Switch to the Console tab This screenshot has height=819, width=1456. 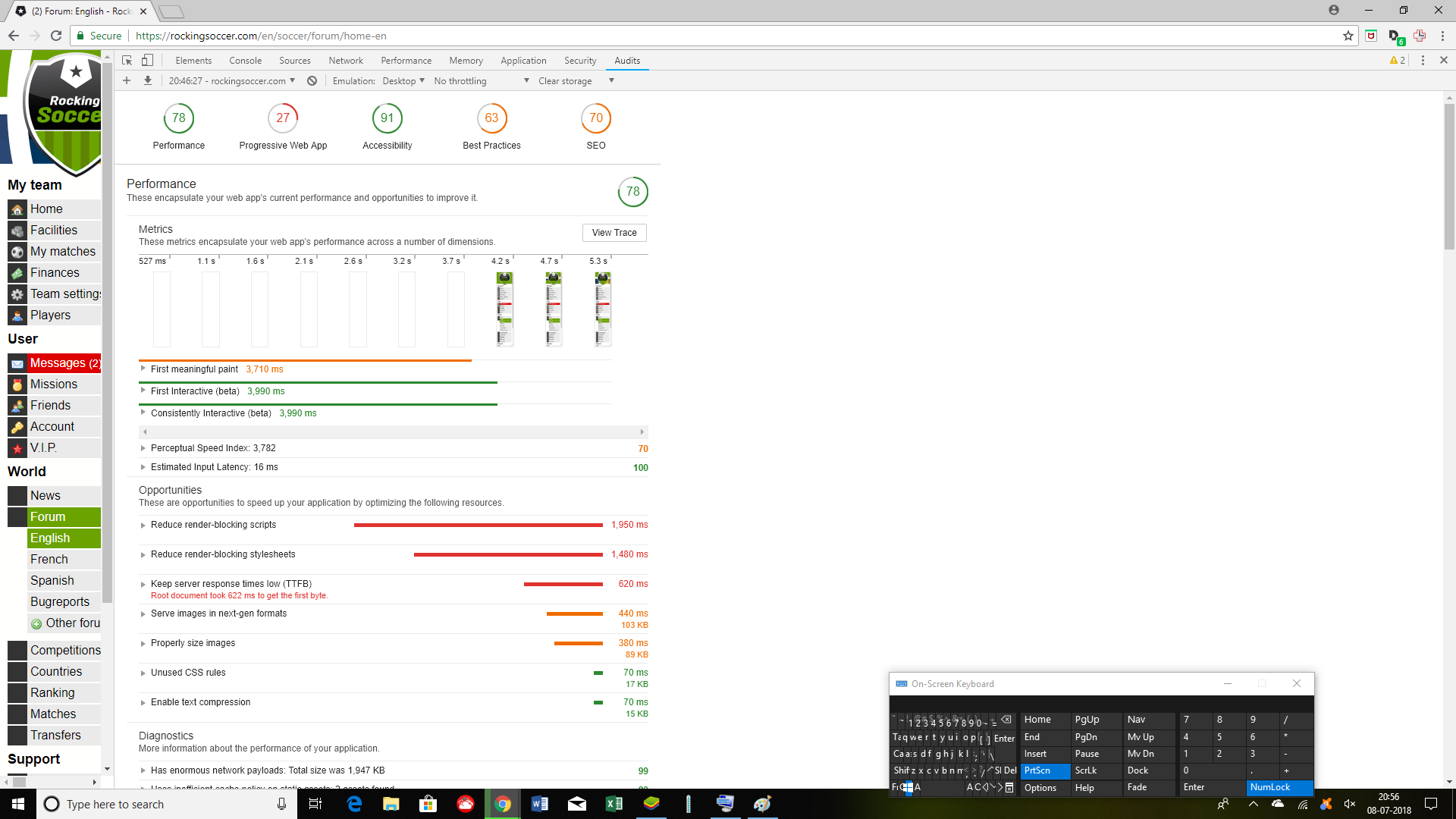(x=246, y=61)
